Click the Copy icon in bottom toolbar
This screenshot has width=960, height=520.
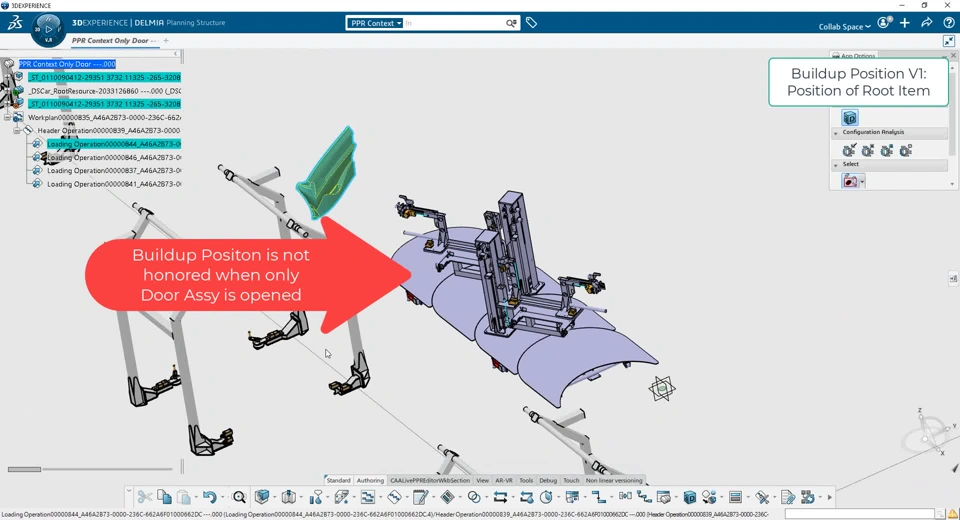coord(164,497)
